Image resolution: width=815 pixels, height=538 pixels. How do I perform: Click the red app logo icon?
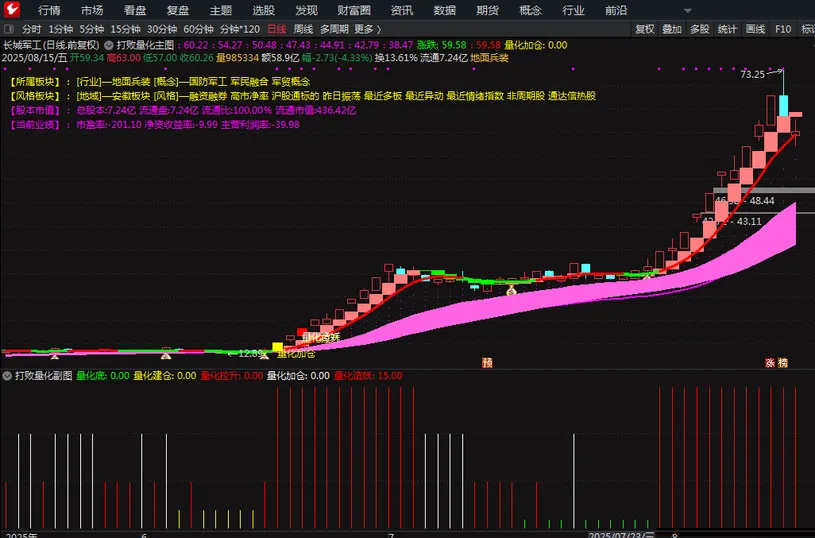[11, 9]
